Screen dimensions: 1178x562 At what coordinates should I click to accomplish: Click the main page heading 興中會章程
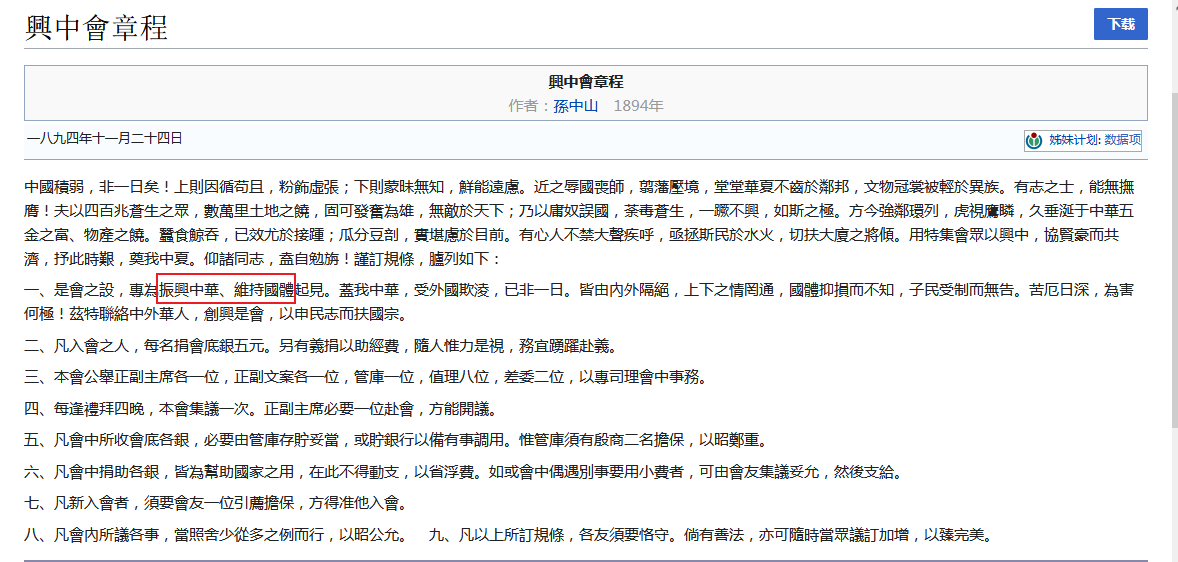(x=96, y=28)
